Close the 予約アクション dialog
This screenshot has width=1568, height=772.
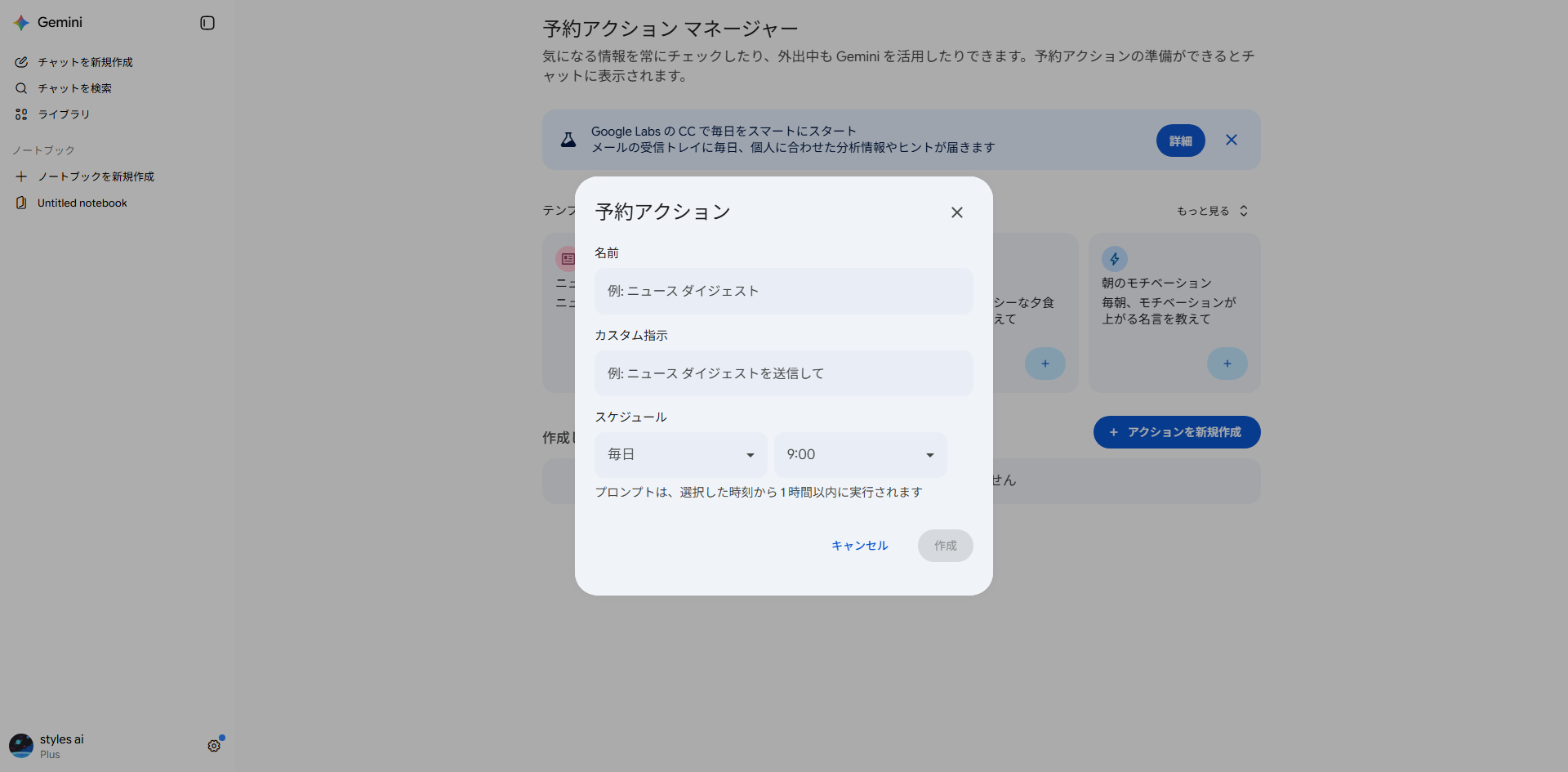point(957,212)
